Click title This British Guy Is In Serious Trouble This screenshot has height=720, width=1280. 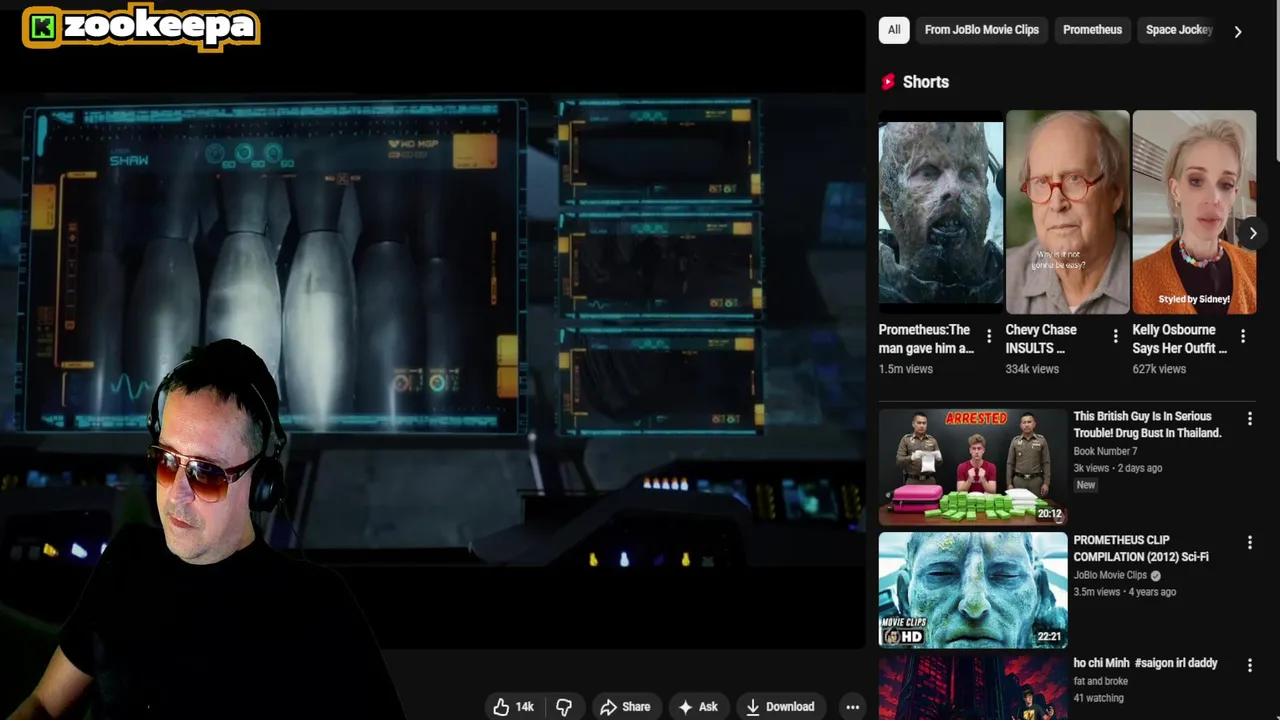tap(1147, 424)
